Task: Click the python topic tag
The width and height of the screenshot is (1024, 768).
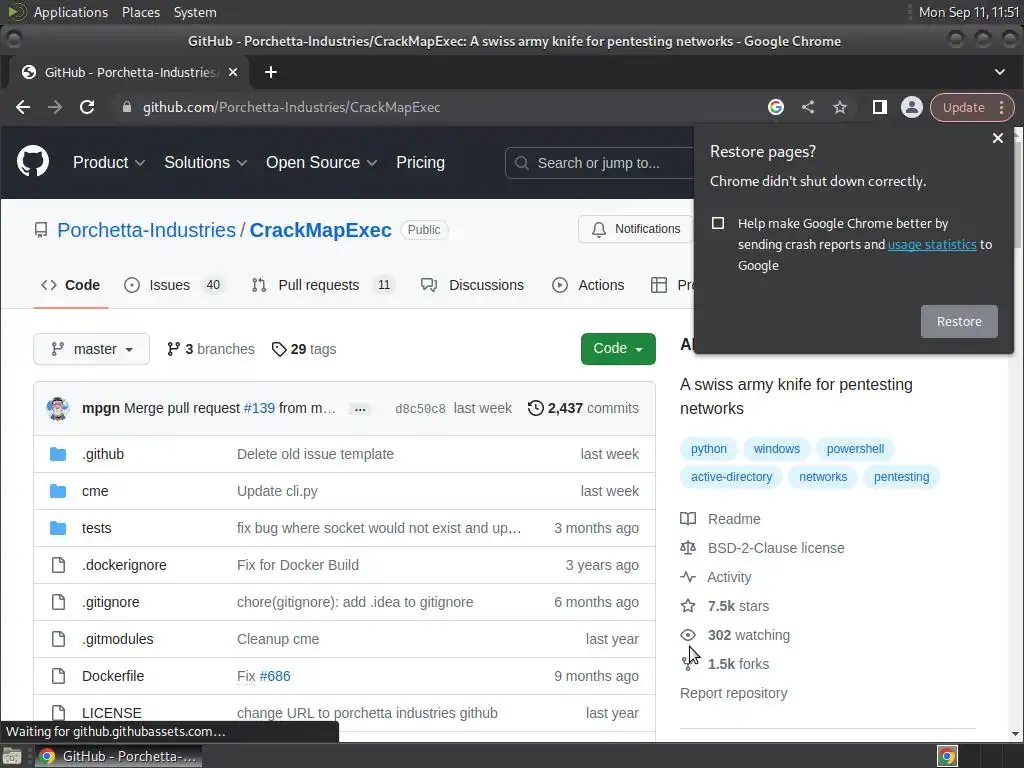Action: click(x=709, y=449)
